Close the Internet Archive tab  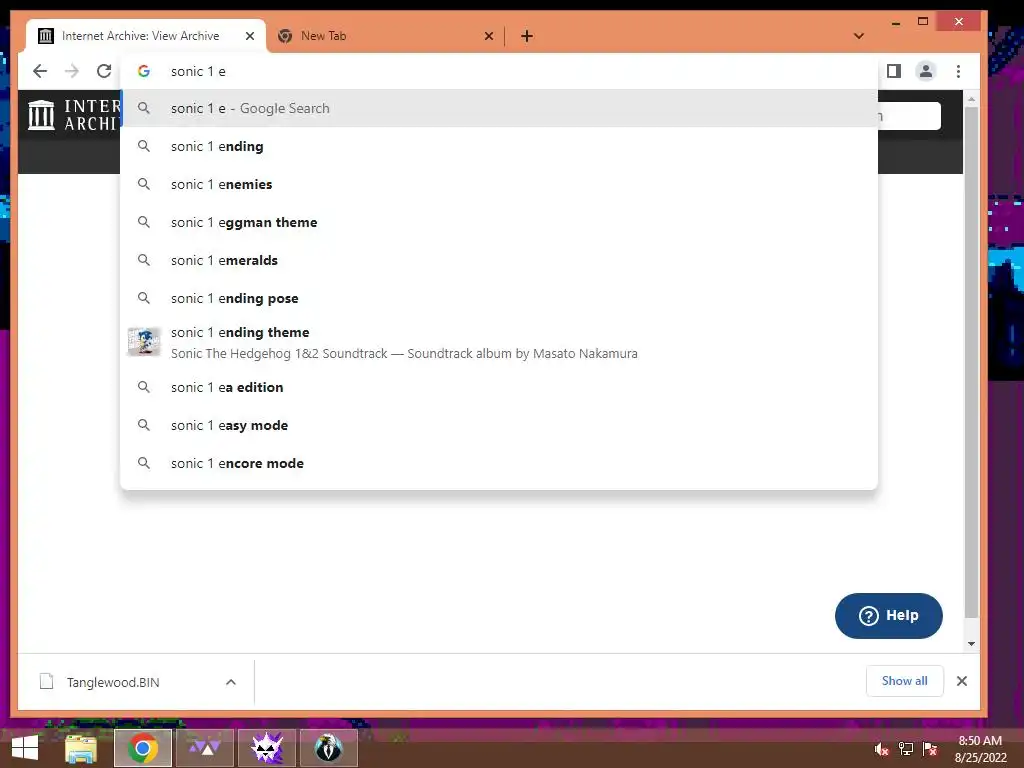pyautogui.click(x=249, y=36)
